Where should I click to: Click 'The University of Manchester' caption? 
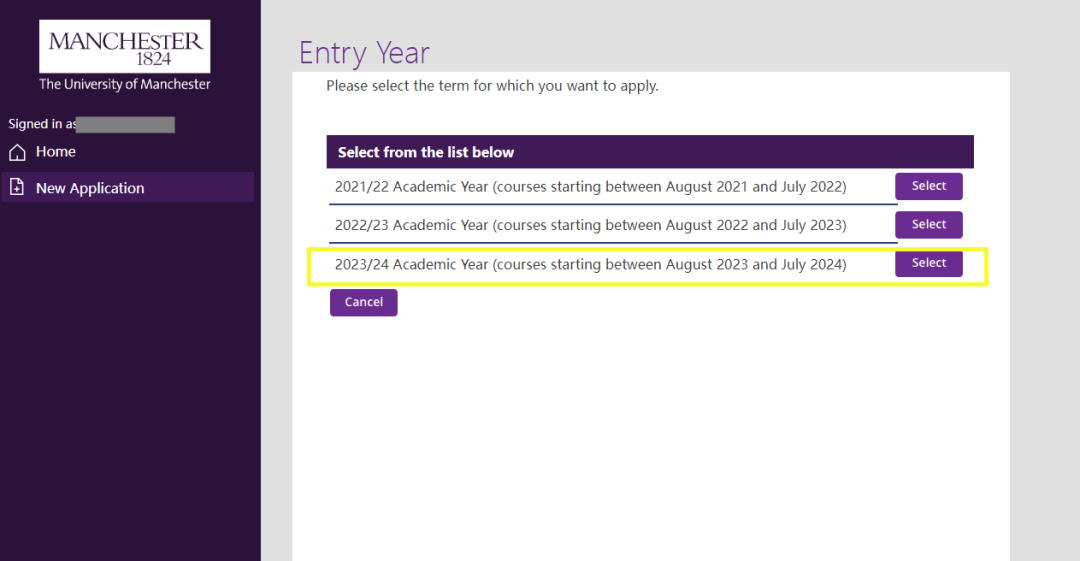(x=125, y=84)
